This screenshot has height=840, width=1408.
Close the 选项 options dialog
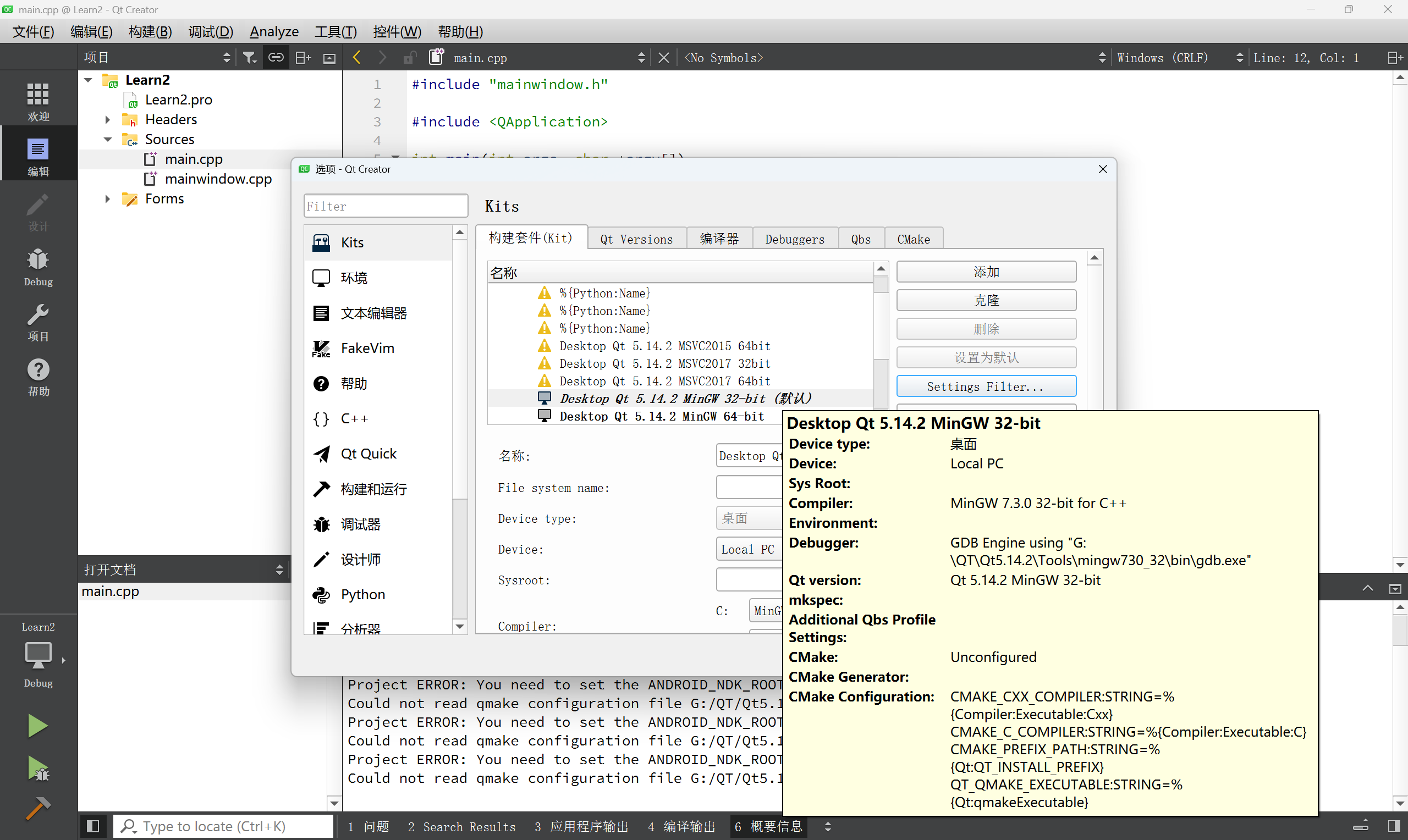[x=1102, y=169]
